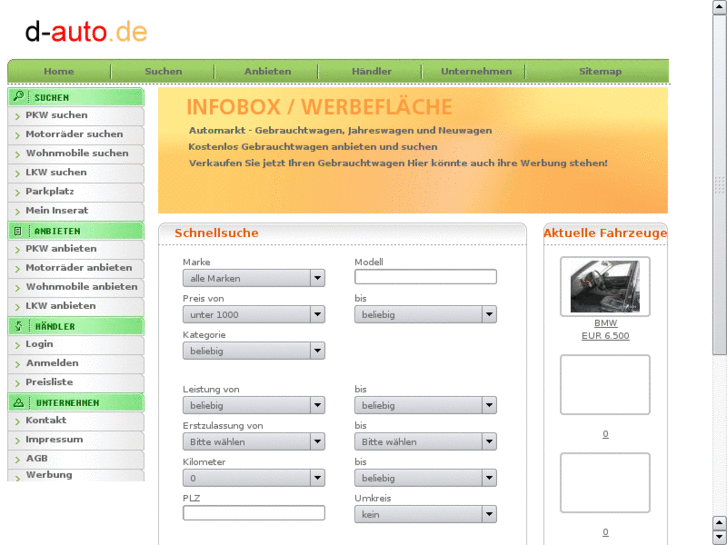The image size is (727, 545).
Task: Open Suchen in the top navigation bar
Action: (163, 71)
